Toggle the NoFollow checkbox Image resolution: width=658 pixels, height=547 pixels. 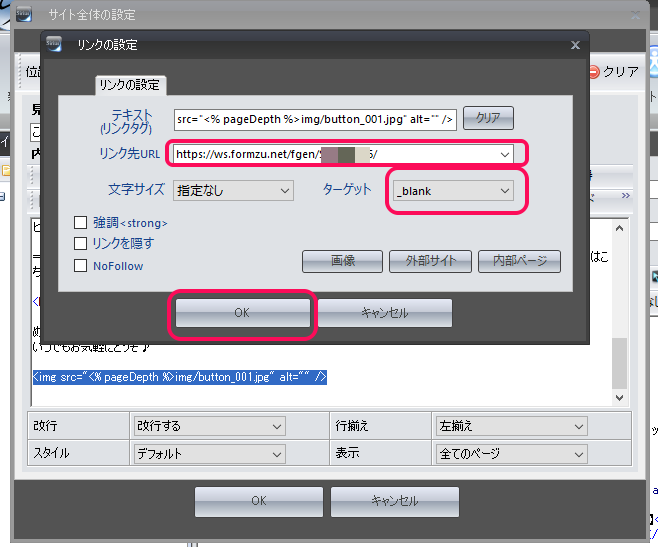point(81,265)
